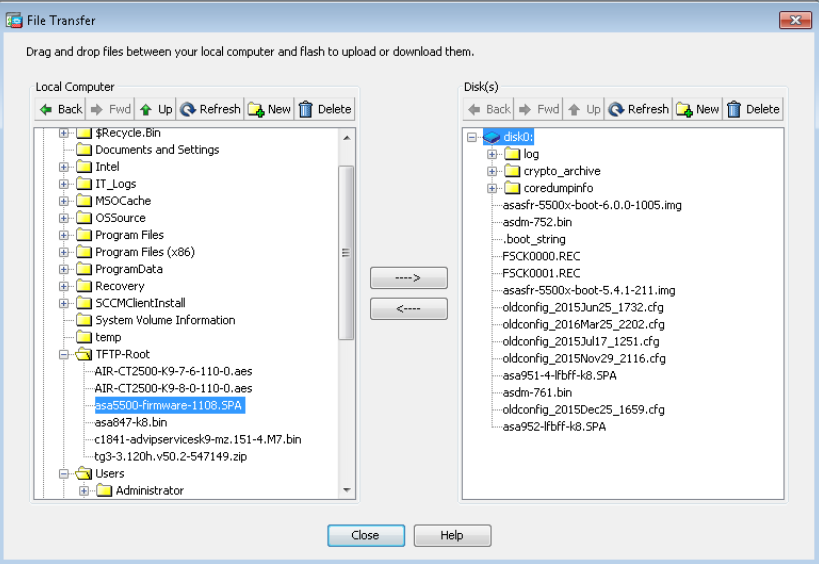The height and width of the screenshot is (564, 819).
Task: Refresh the Disk(s) file list
Action: click(638, 109)
